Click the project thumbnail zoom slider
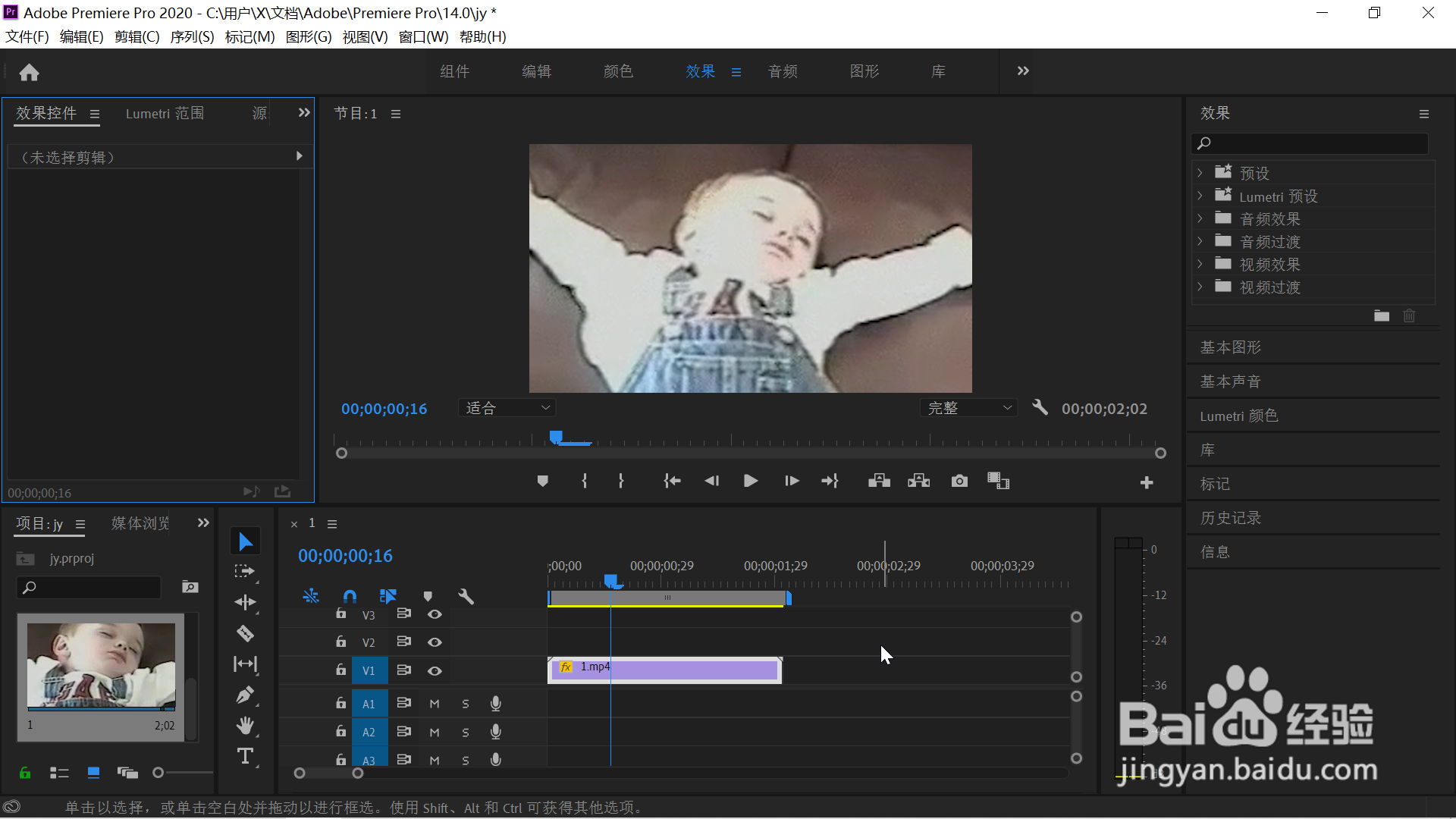 click(x=158, y=773)
